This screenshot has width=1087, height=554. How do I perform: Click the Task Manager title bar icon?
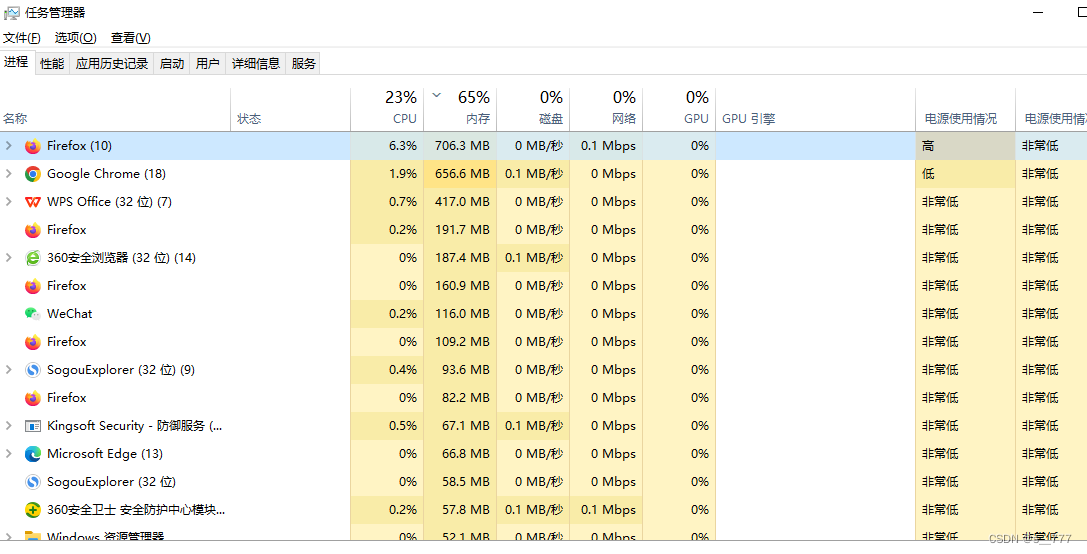point(11,12)
